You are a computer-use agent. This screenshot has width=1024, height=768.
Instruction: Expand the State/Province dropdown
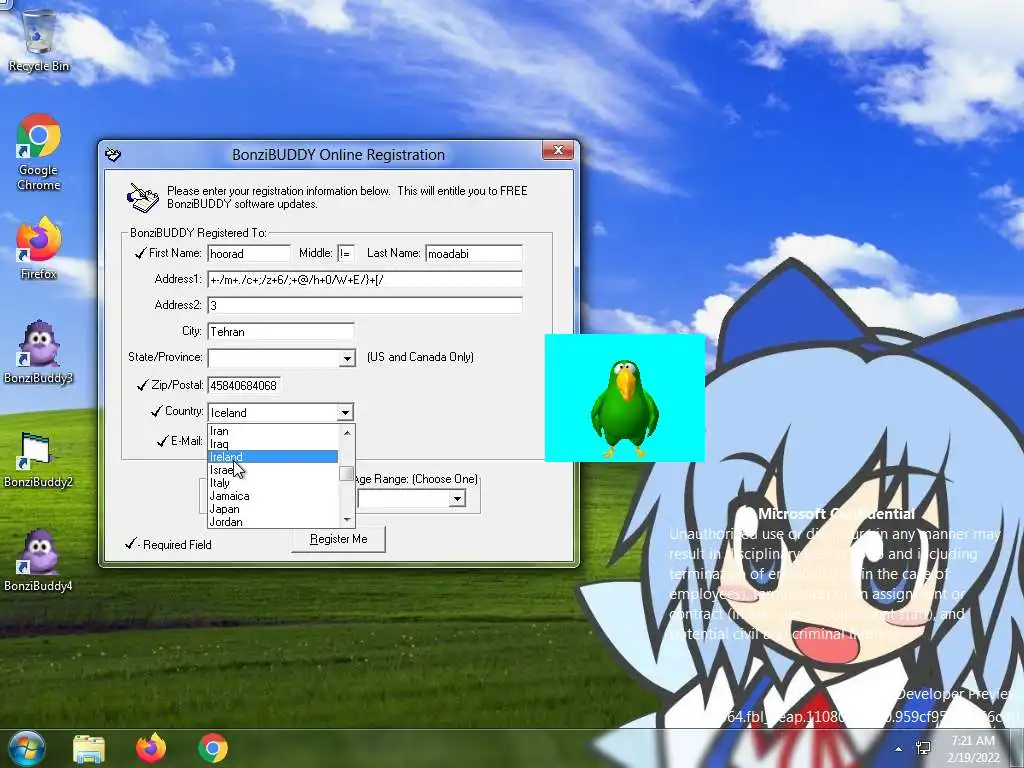tap(347, 358)
